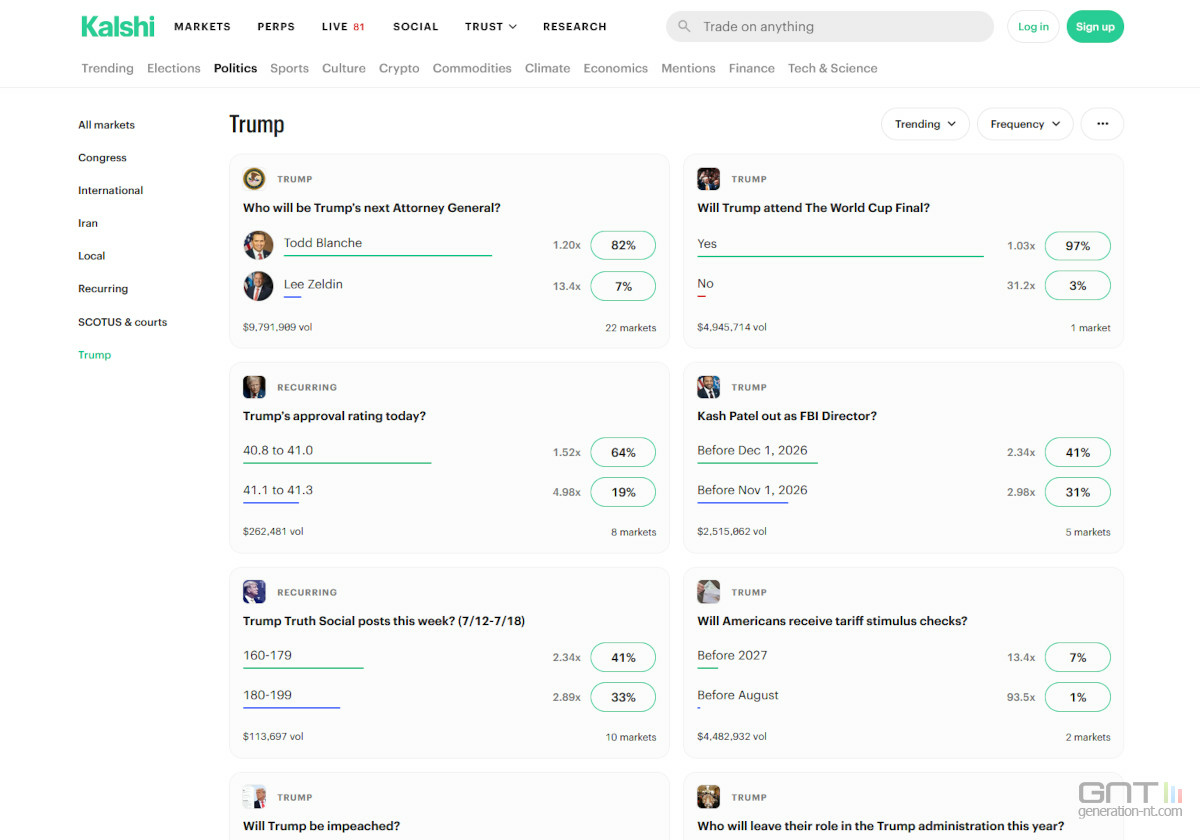The image size is (1200, 840).
Task: Open the three-dots more options button
Action: tap(1102, 124)
